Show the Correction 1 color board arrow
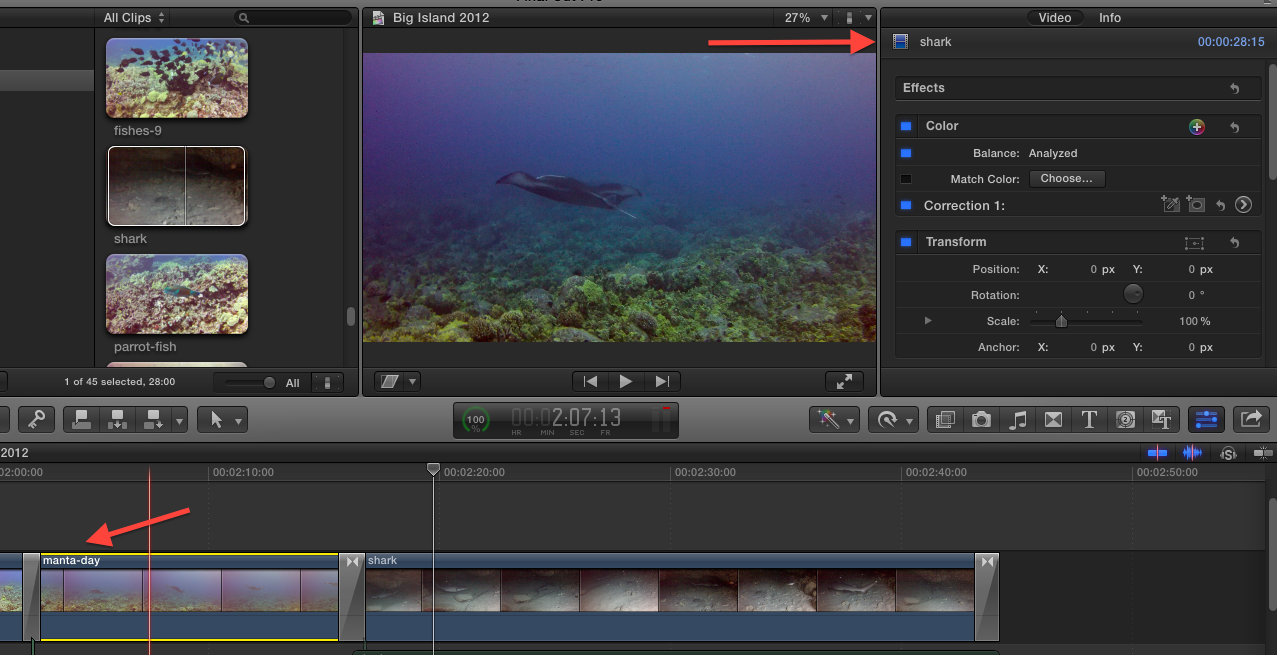Screen dimensions: 1277x655 coord(1243,205)
